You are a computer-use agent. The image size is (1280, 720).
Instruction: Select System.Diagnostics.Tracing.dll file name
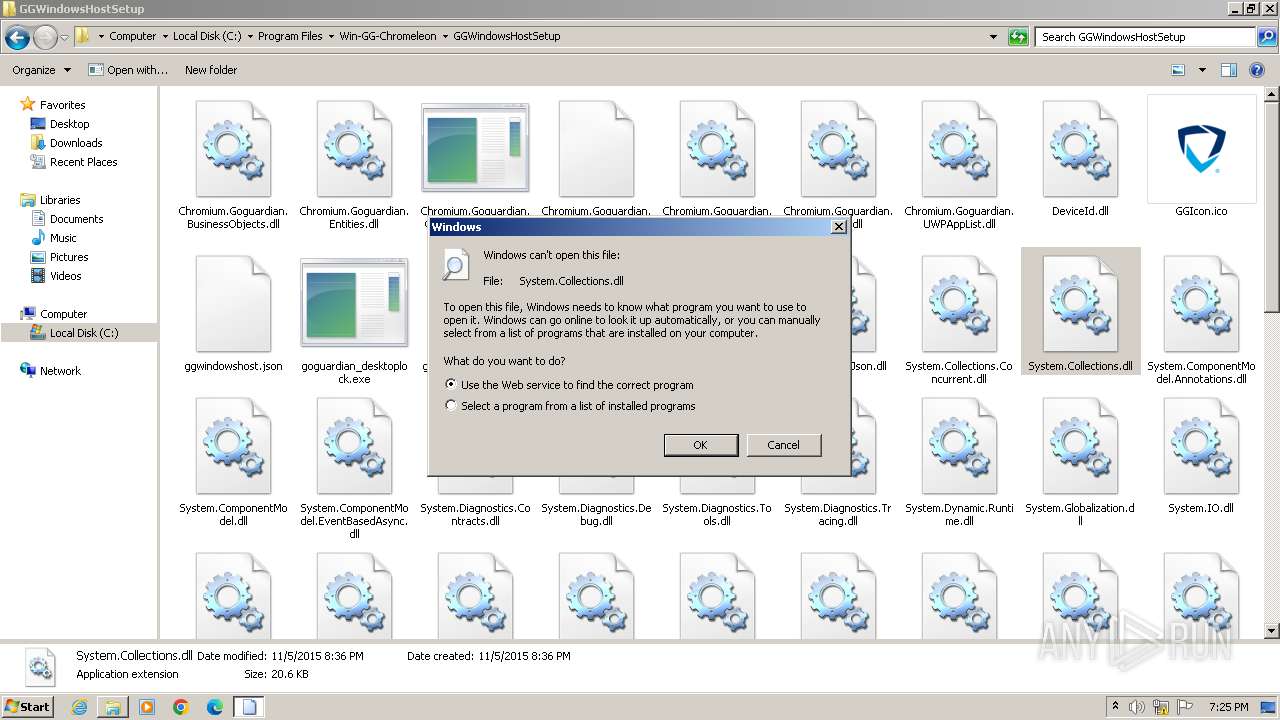point(837,515)
